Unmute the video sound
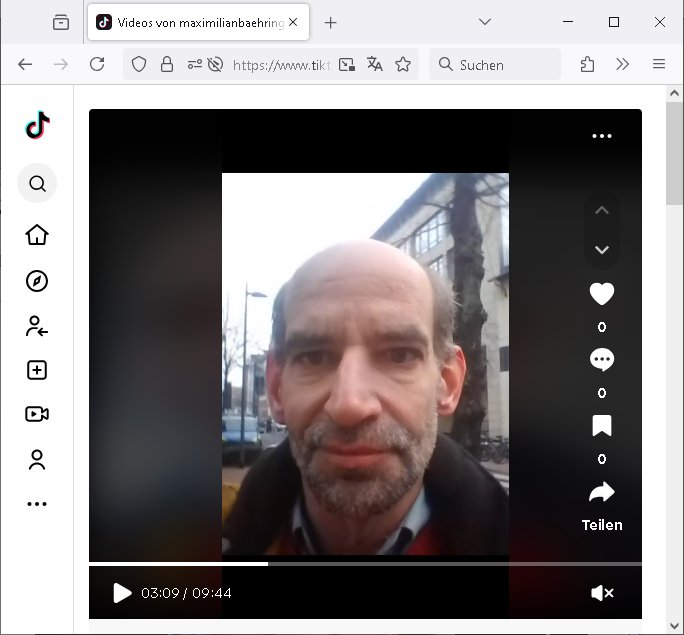684x635 pixels. [x=602, y=593]
